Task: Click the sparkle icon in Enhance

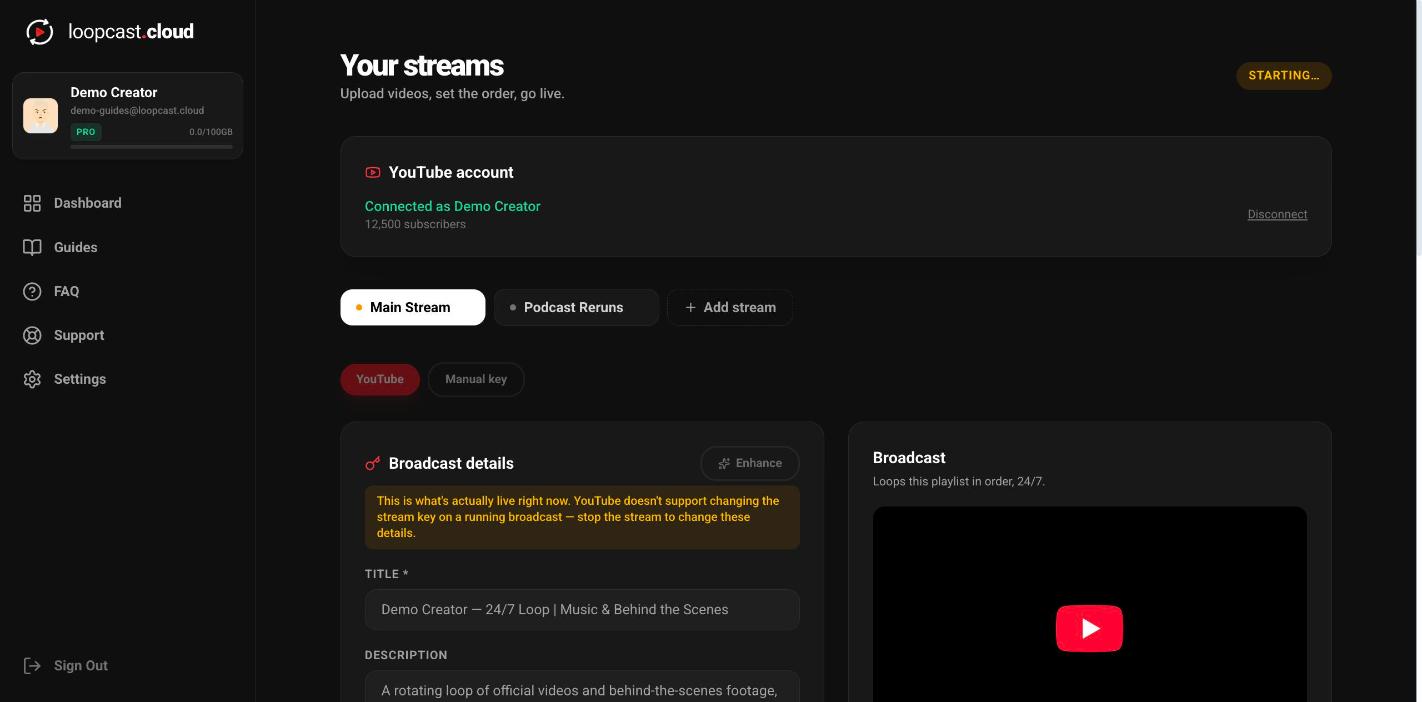Action: pyautogui.click(x=724, y=463)
